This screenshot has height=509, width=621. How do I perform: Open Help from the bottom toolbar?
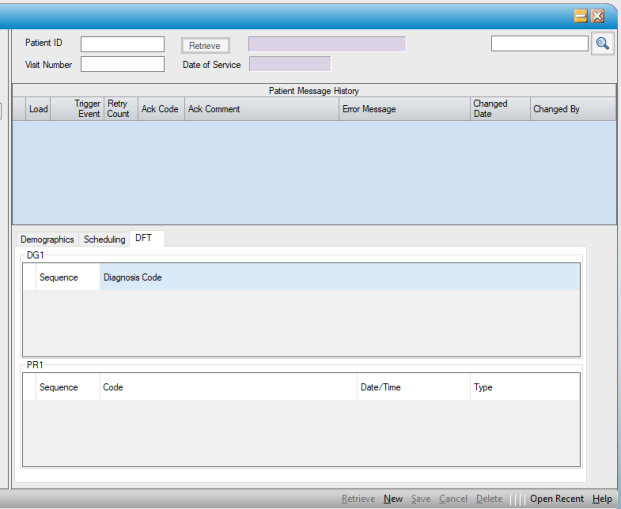tap(601, 499)
